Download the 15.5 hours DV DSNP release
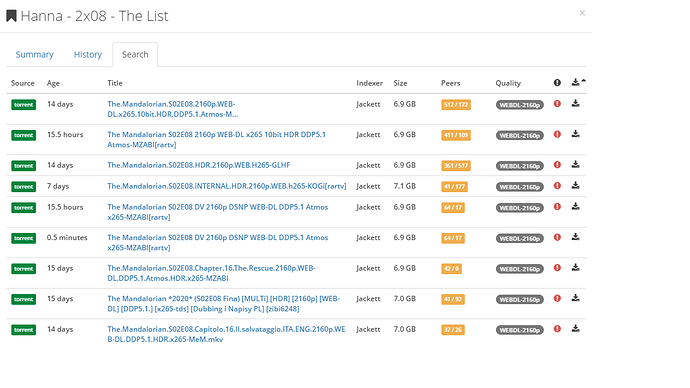The width and height of the screenshot is (690, 388). tap(575, 206)
